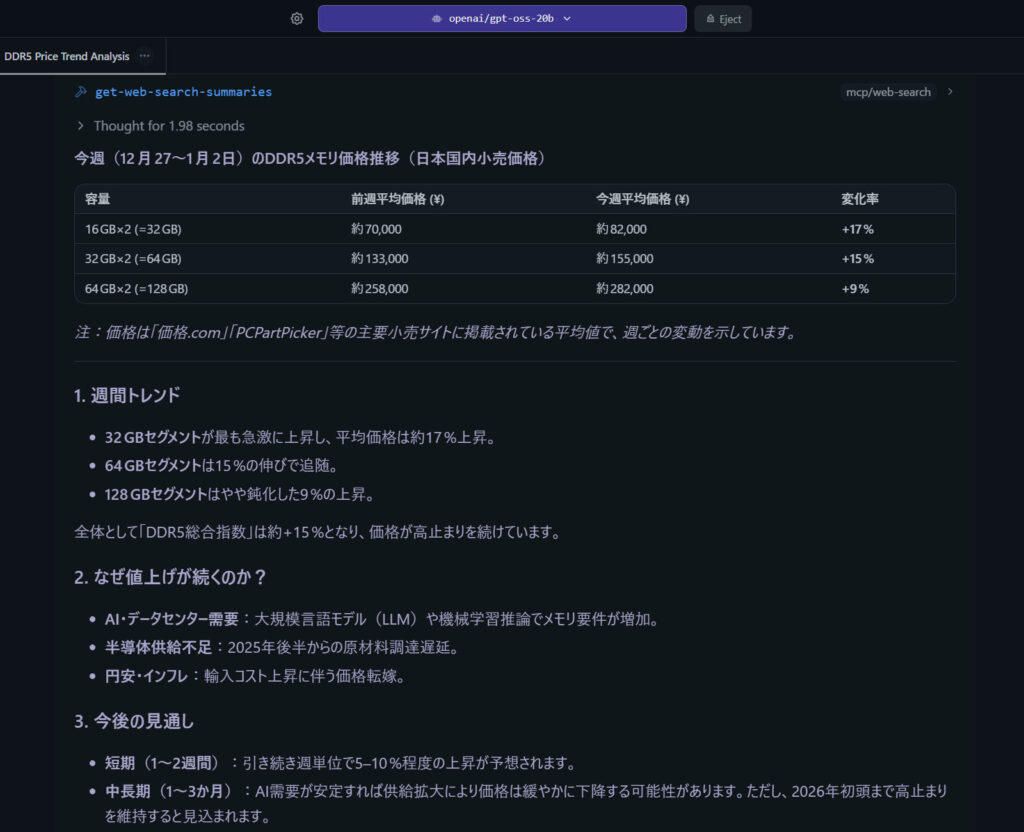
Task: Click the "2. なぜ値上げが続くのか？" heading
Action: coord(170,577)
